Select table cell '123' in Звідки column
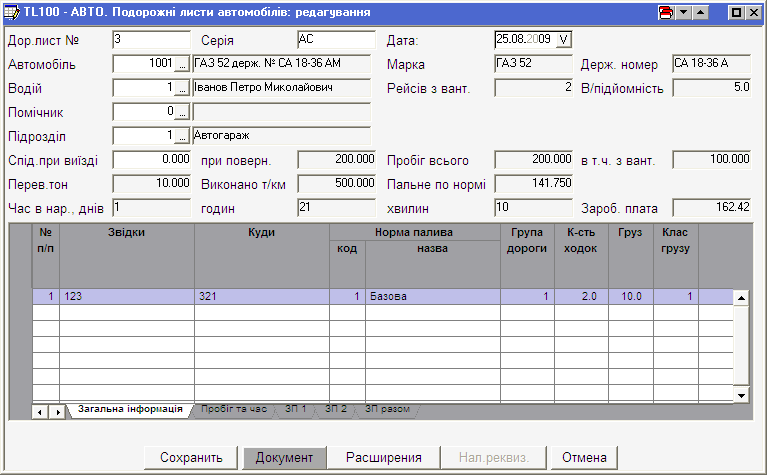Screen dimensions: 767x475 (x=127, y=296)
